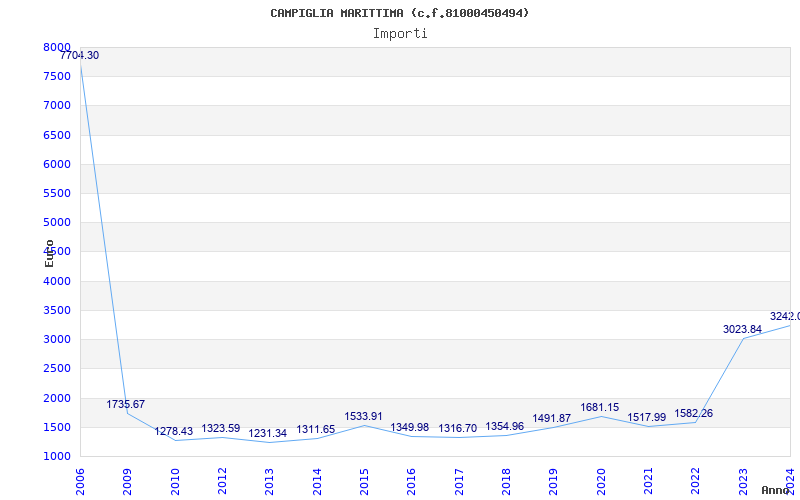Select the 1491.87 data label
Screen dimensions: 800x500
tap(552, 419)
